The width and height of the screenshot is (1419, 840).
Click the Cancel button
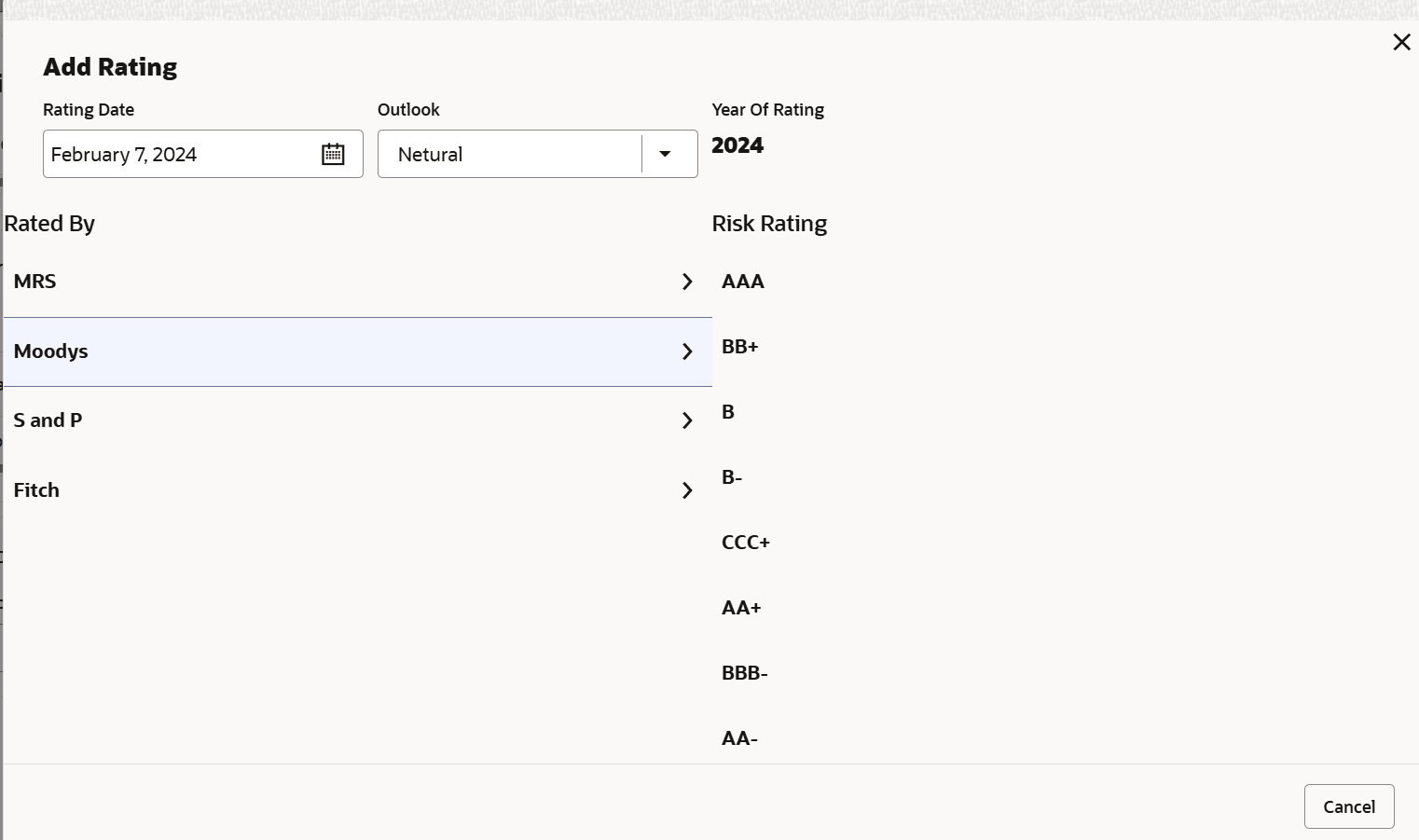[1348, 806]
